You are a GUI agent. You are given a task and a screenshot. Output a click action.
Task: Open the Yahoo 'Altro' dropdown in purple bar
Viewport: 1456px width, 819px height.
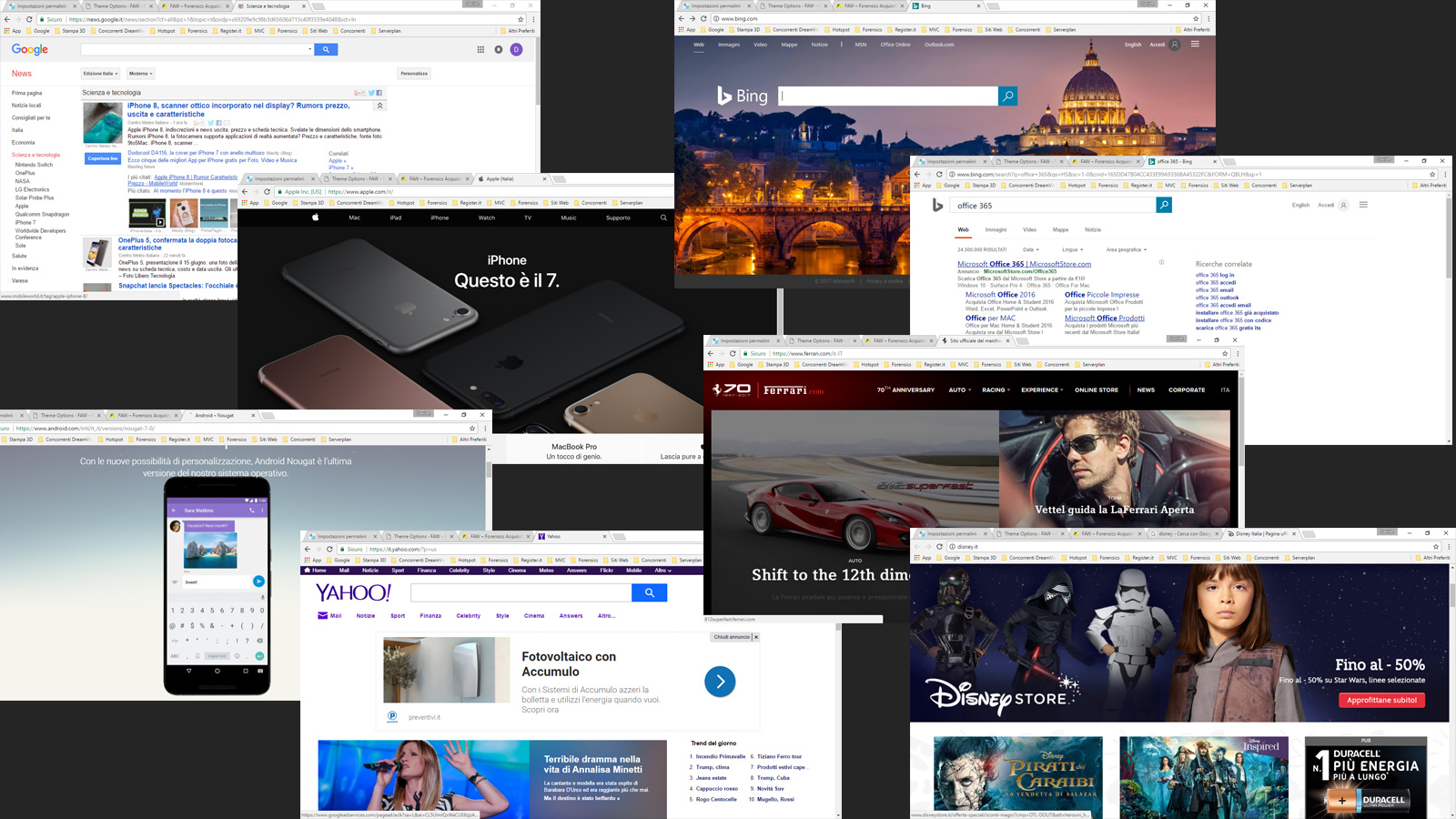[x=662, y=571]
